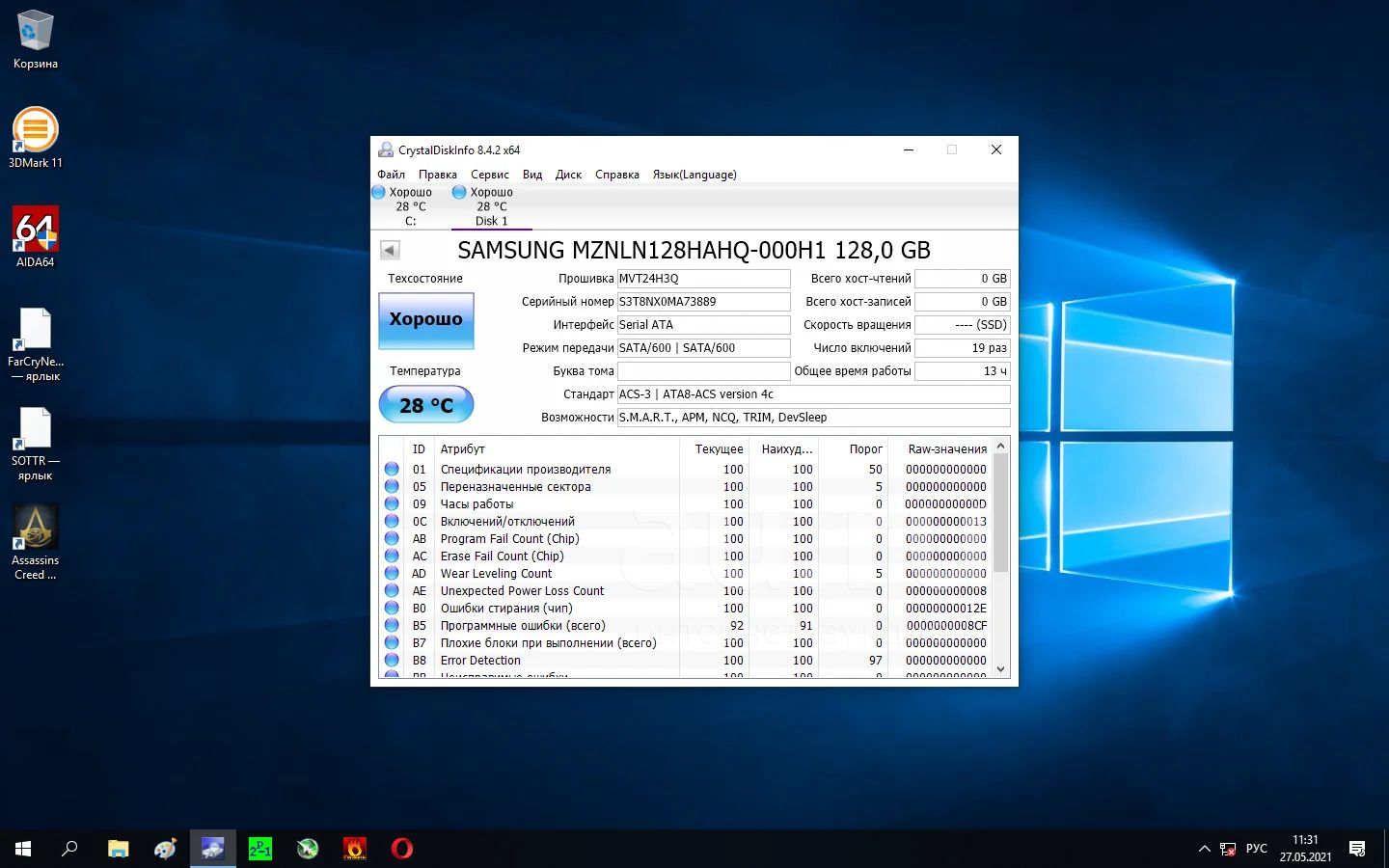Click the Прошивка field MVT24H3Q
The width and height of the screenshot is (1389, 868).
pyautogui.click(x=704, y=279)
